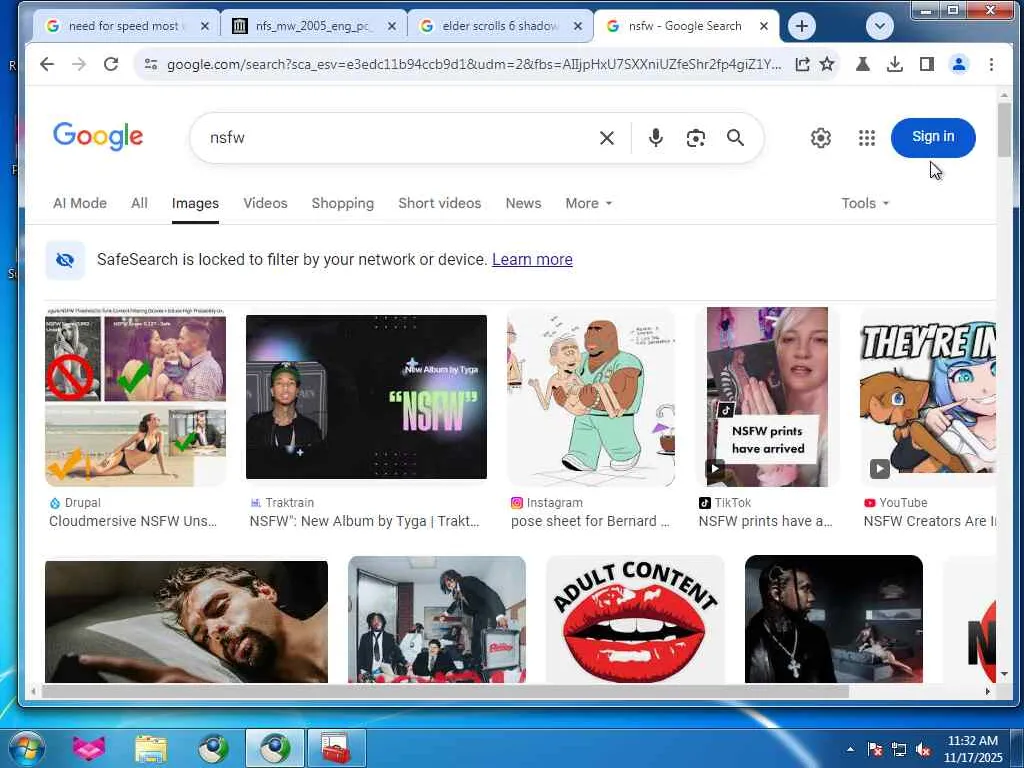
Task: Open the browser profile avatar
Action: pyautogui.click(x=959, y=64)
